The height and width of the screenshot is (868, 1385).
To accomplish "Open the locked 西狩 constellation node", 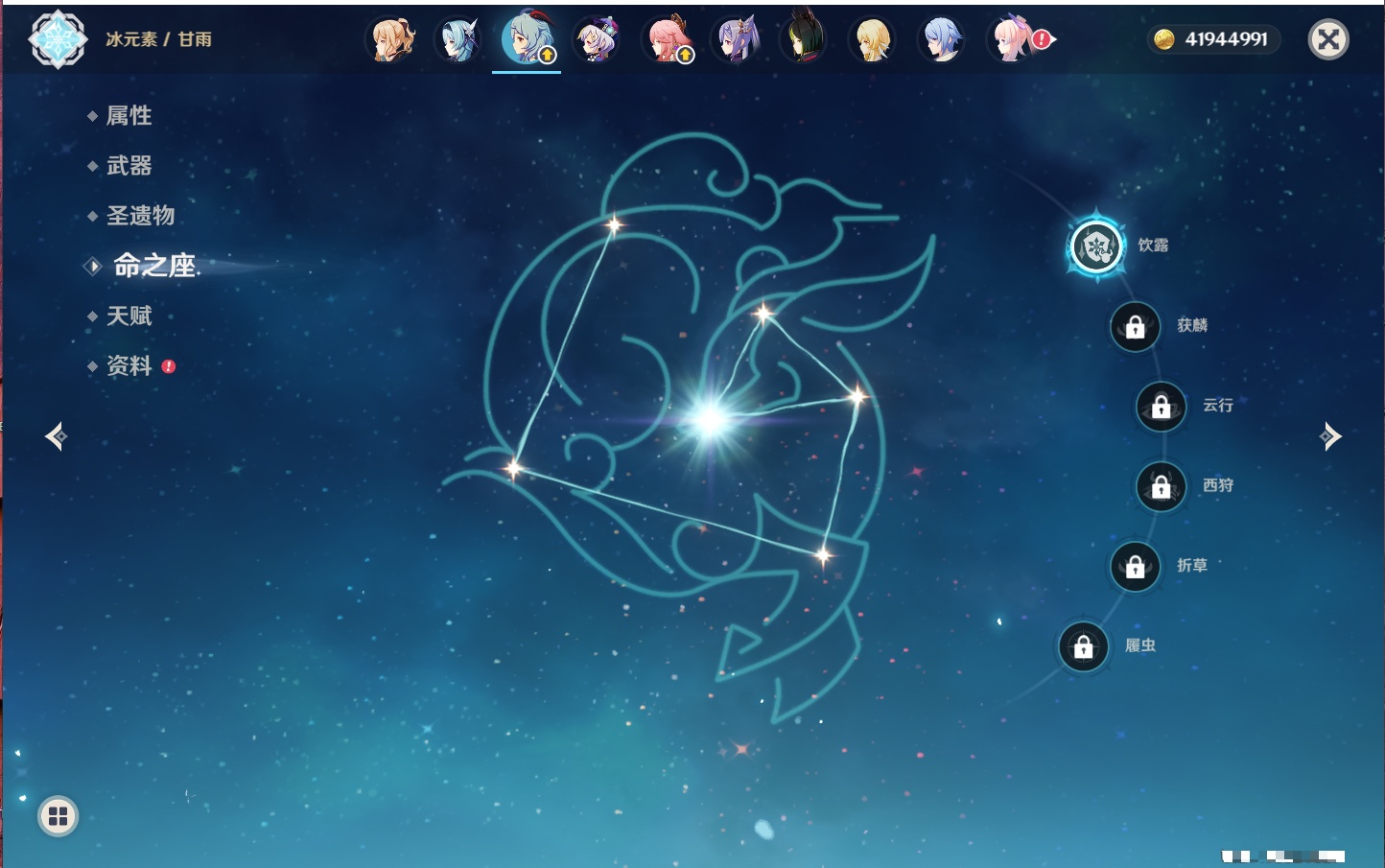I will tap(1161, 487).
